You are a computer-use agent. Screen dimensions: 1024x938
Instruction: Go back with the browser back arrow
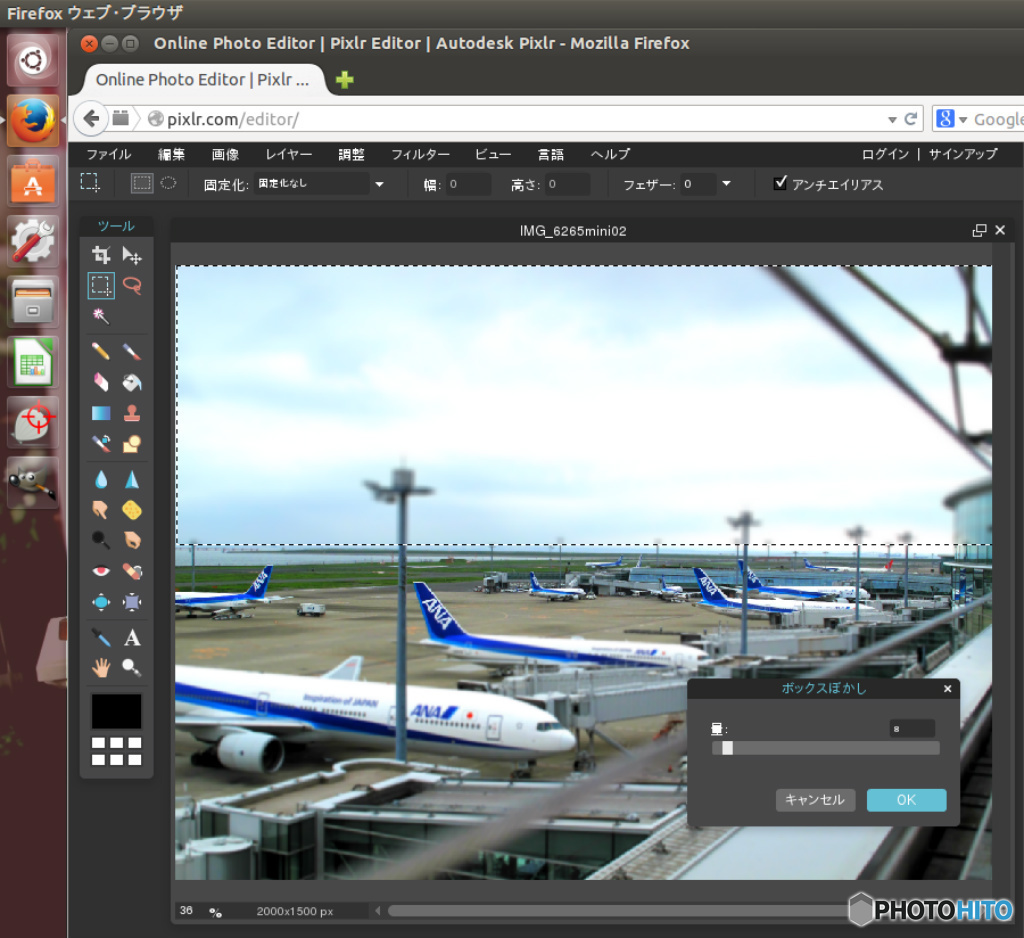[x=91, y=119]
